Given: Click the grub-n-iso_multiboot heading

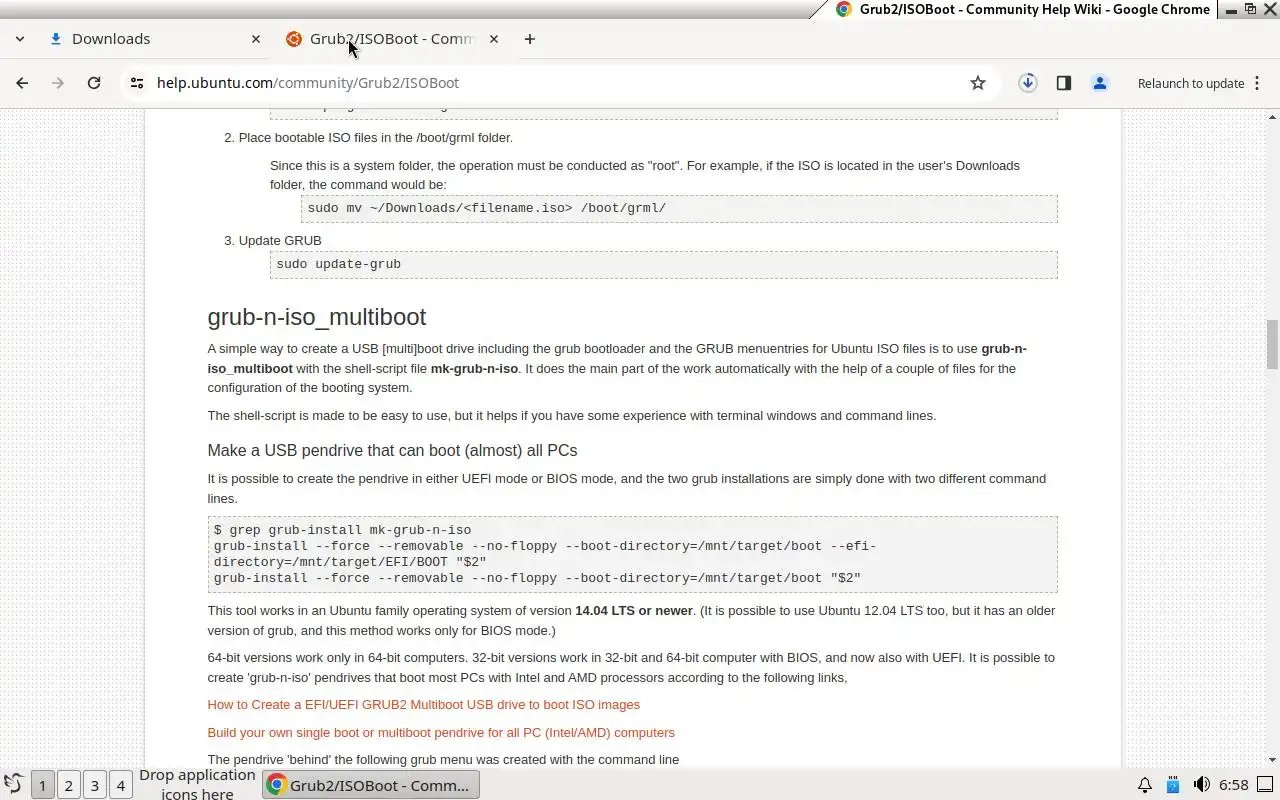Looking at the screenshot, I should coord(316,317).
